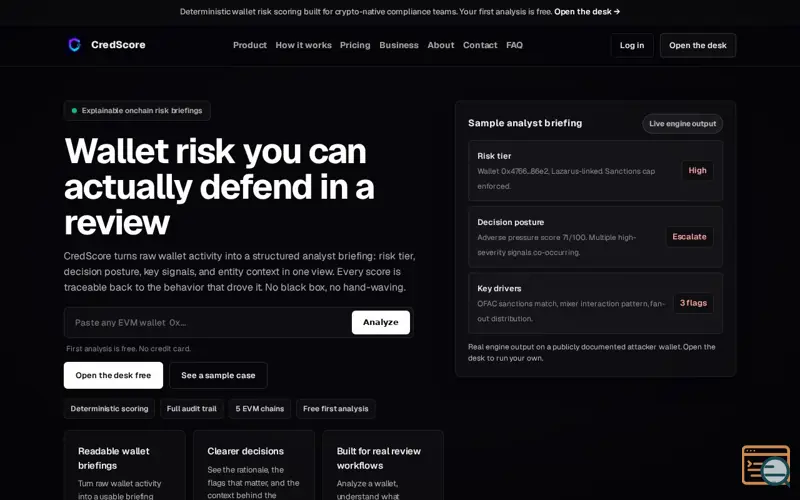Click the Real engine output footnote text

tap(591, 353)
